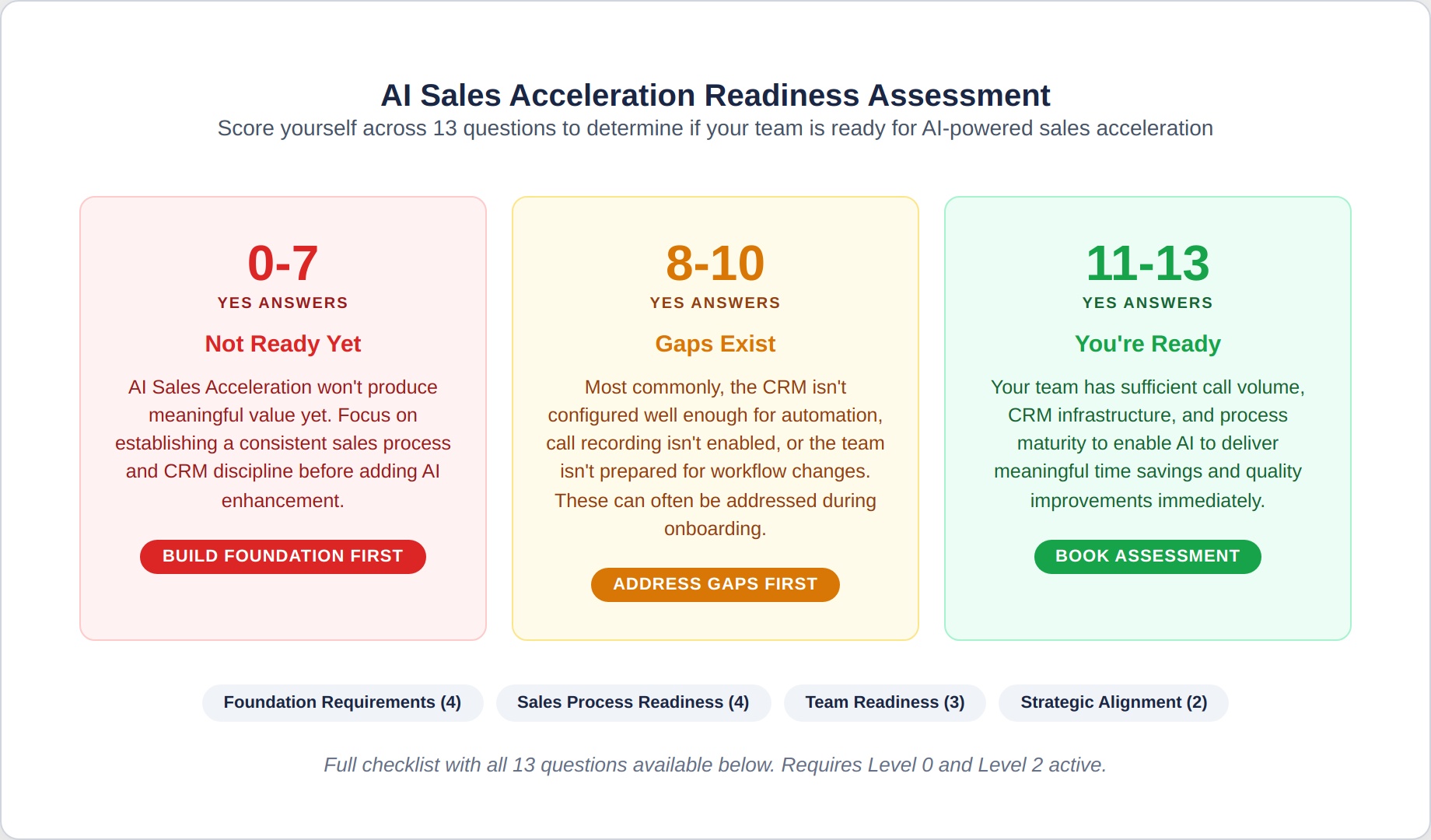Click the yellow card's CRM description paragraph
The image size is (1431, 840).
(x=715, y=457)
